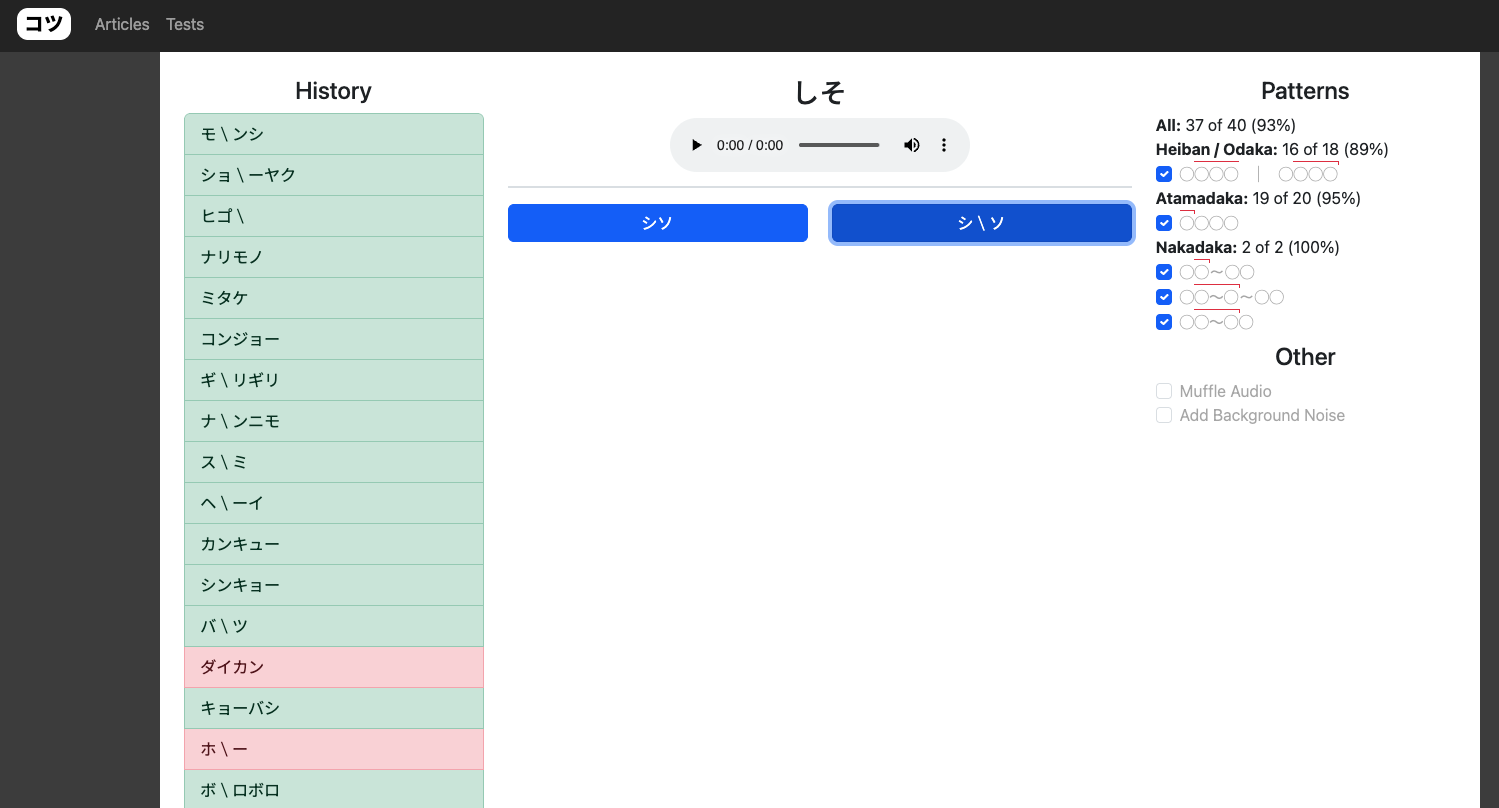Toggle the third Nakadaka pattern checkbox
This screenshot has height=808, width=1499.
1164,322
